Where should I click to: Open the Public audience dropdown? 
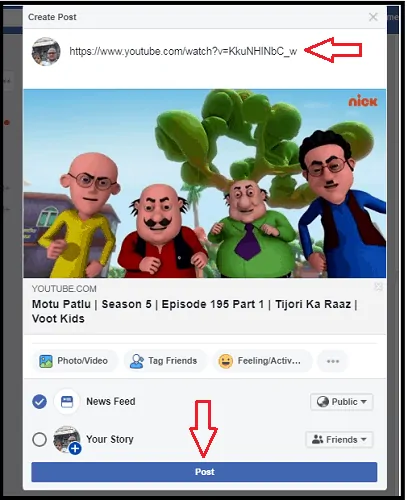tap(341, 402)
